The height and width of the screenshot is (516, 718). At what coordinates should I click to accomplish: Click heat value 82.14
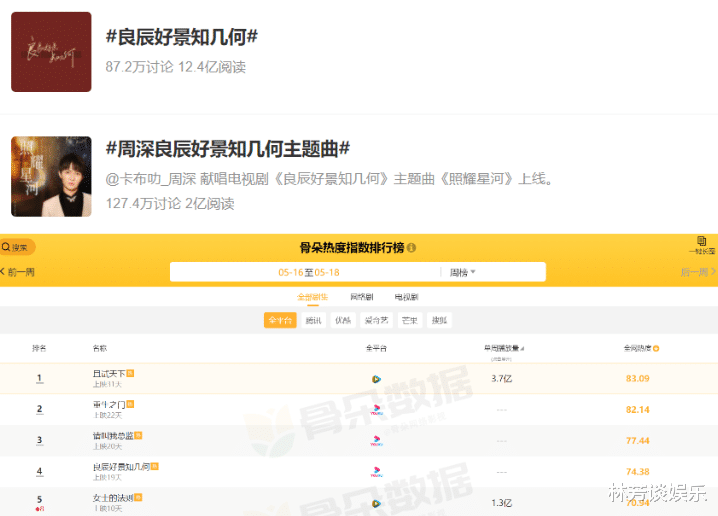[637, 410]
